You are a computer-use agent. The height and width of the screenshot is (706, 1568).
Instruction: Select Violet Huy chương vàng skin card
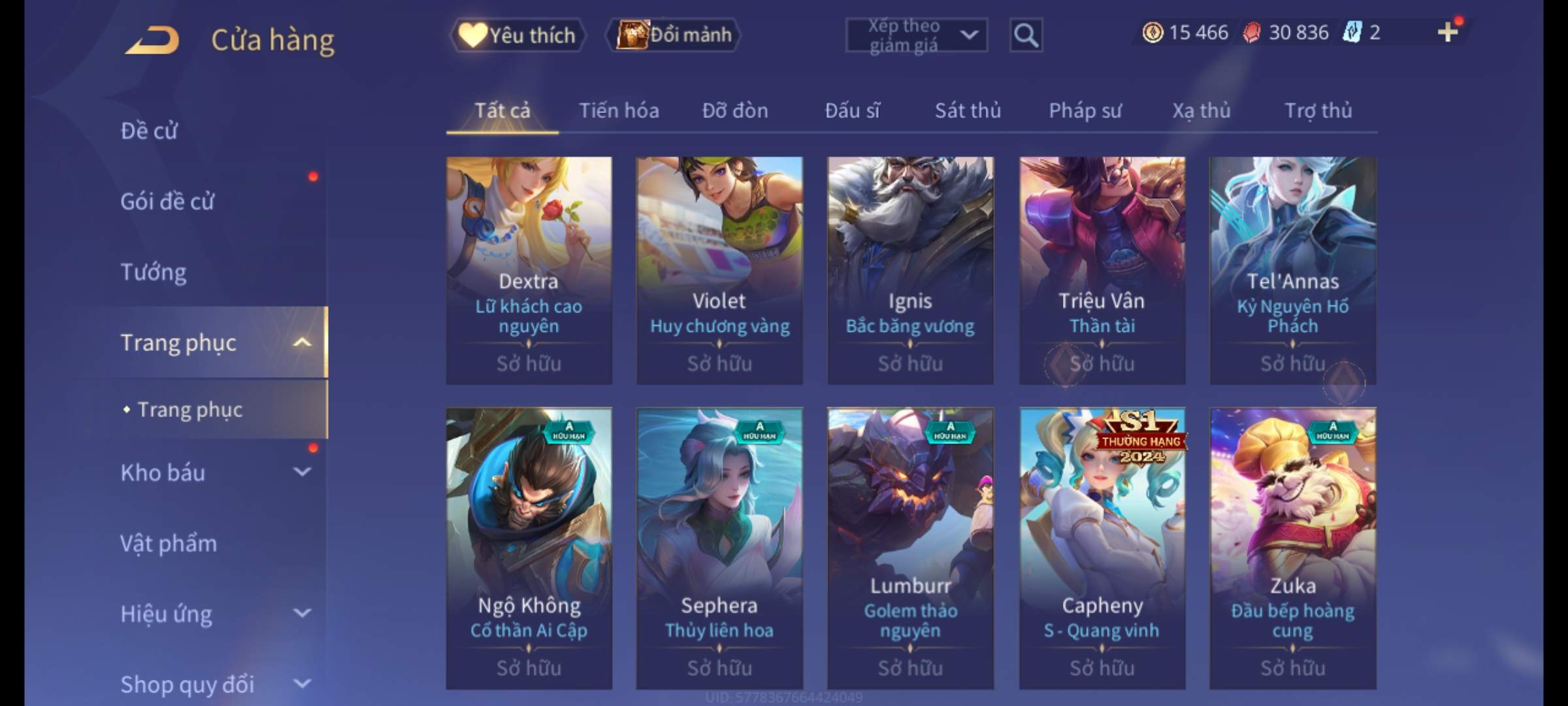coord(719,270)
